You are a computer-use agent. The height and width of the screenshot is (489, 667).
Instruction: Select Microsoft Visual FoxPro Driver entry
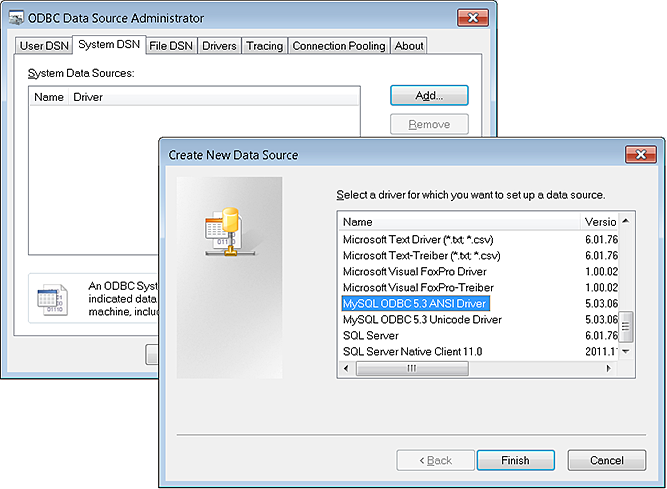[415, 271]
